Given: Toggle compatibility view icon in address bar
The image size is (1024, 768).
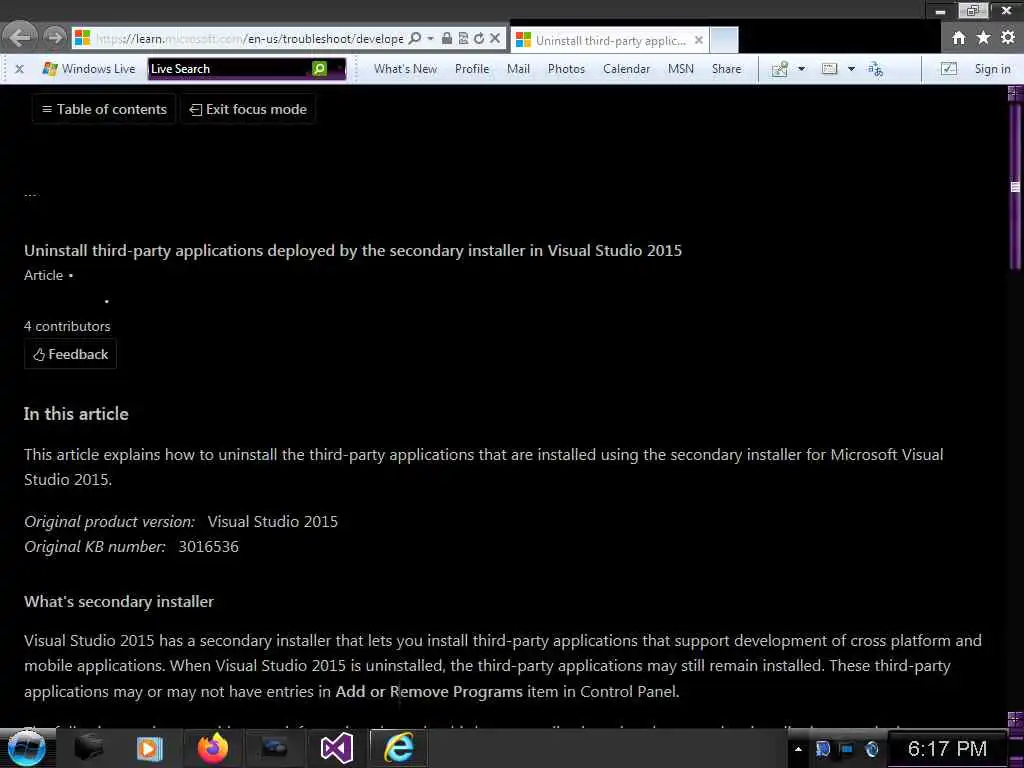Looking at the screenshot, I should (463, 39).
